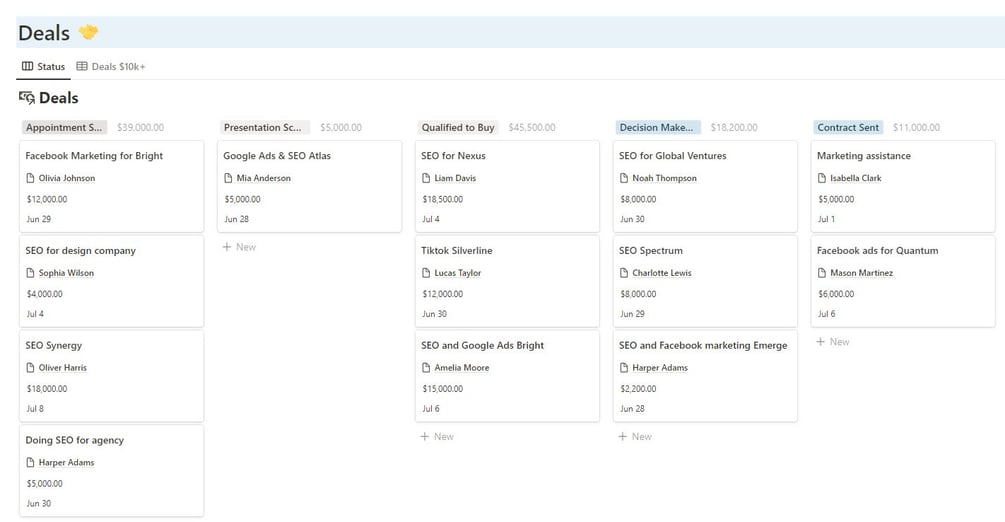The height and width of the screenshot is (522, 1005).
Task: Click the page icon next to Isabella Clark
Action: point(822,179)
